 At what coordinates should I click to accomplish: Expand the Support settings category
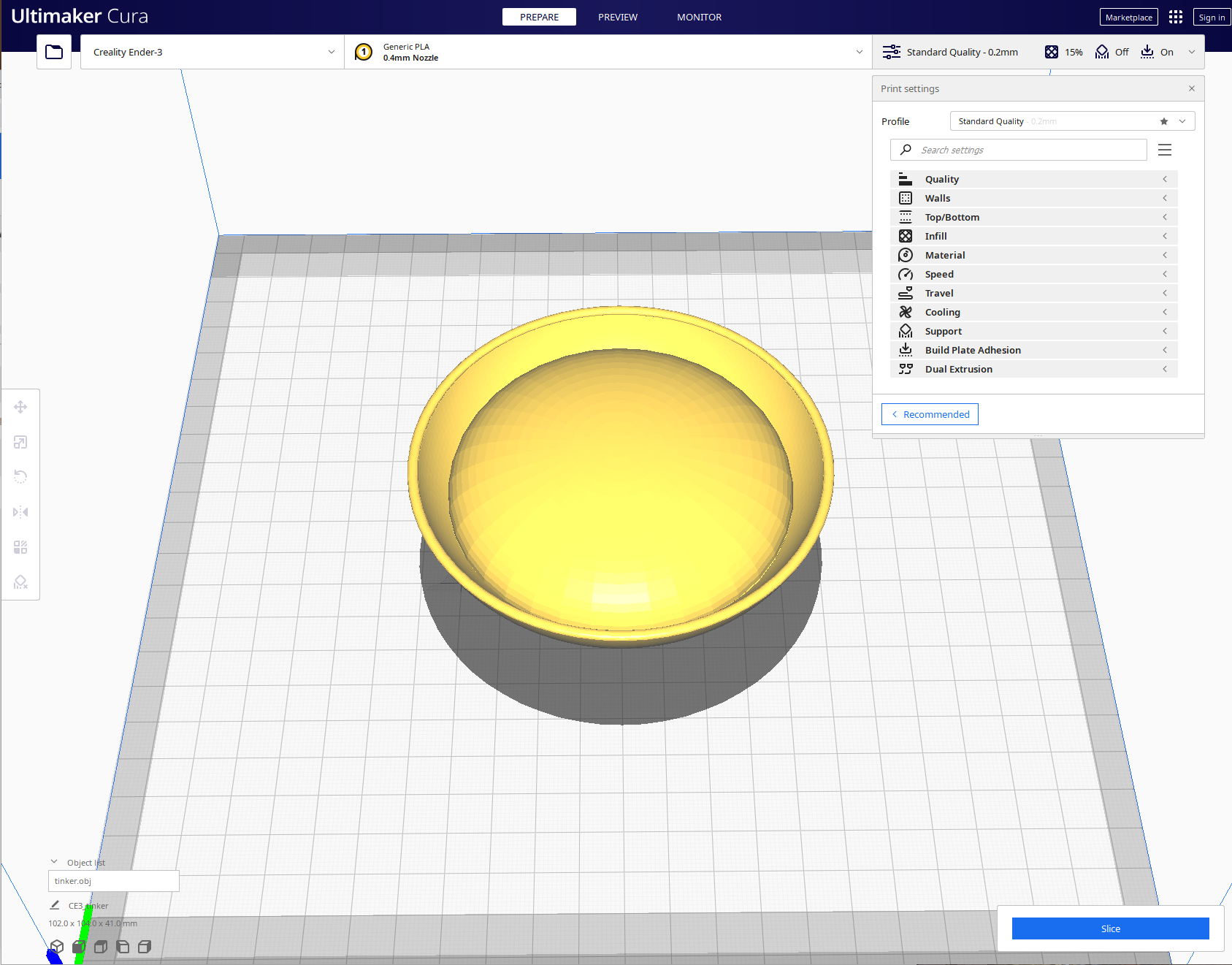coord(1034,331)
